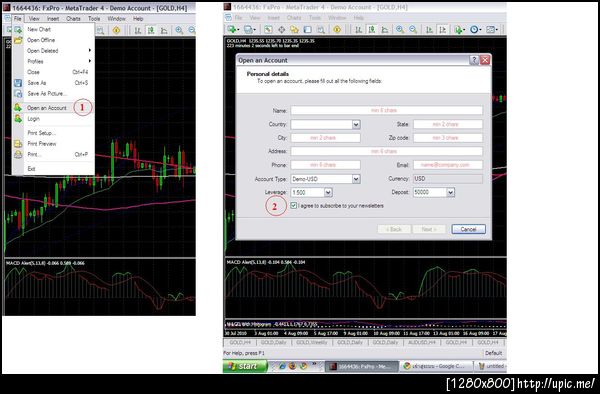Choose Open an Account from File menu
The height and width of the screenshot is (394, 600).
53,108
